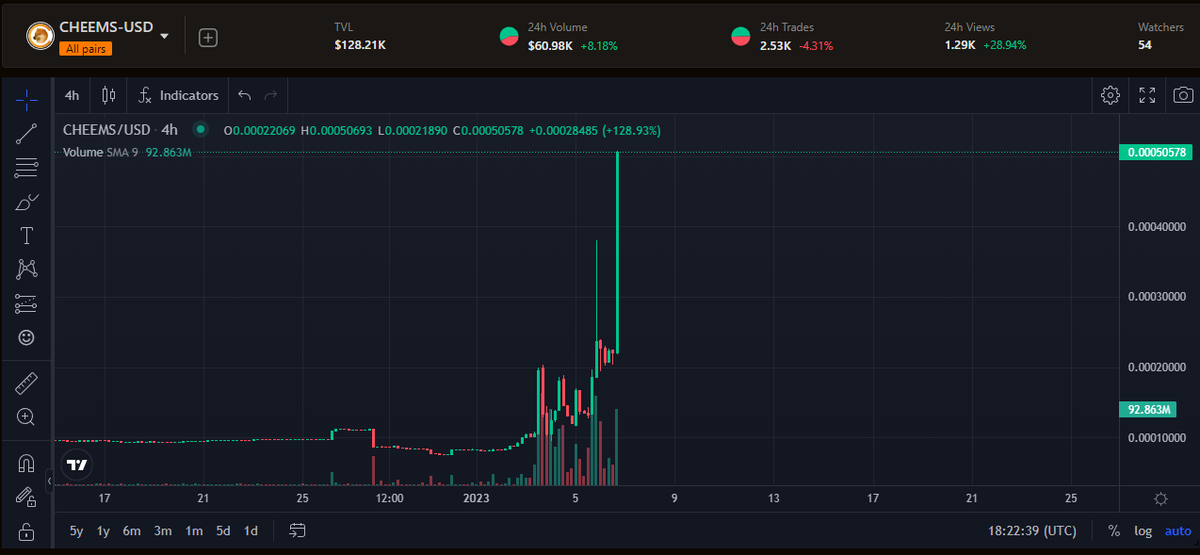1200x555 pixels.
Task: Select the ruler measure tool
Action: [27, 383]
